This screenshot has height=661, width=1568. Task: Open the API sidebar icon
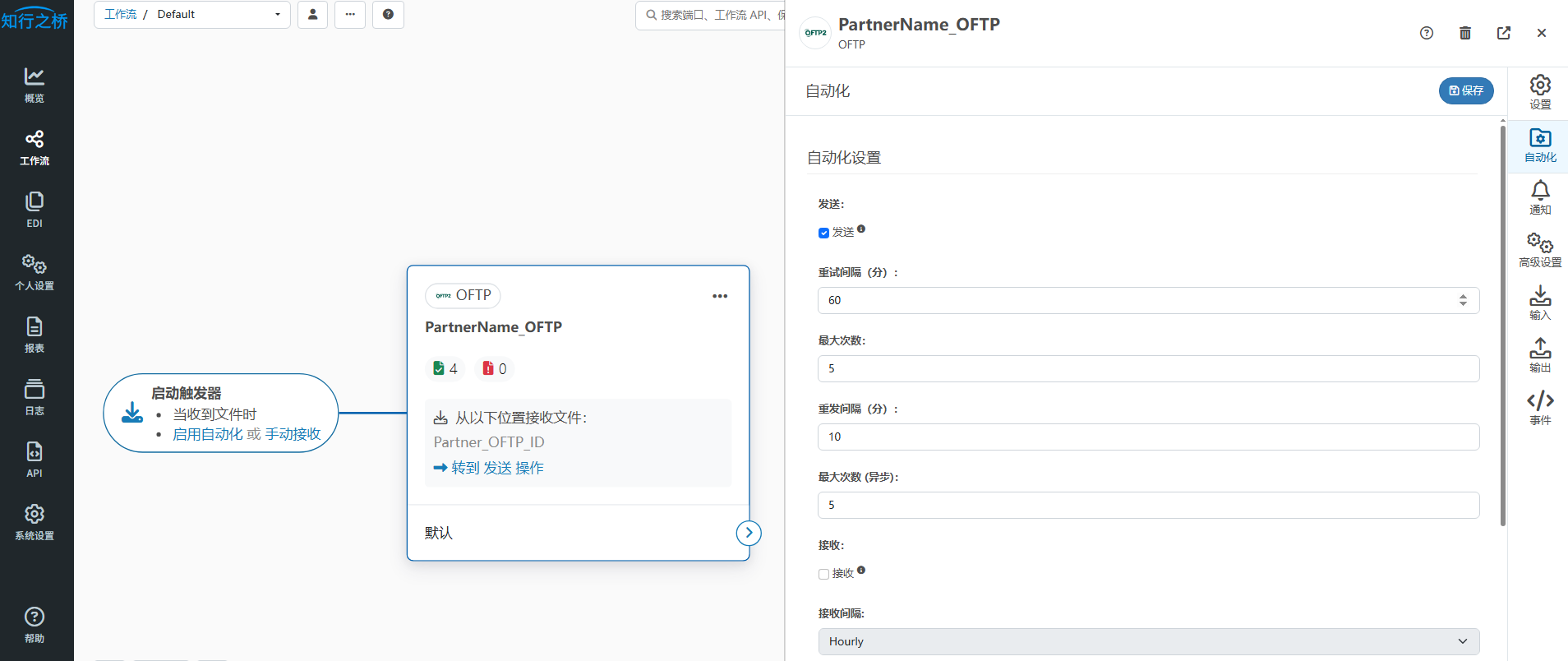[35, 460]
